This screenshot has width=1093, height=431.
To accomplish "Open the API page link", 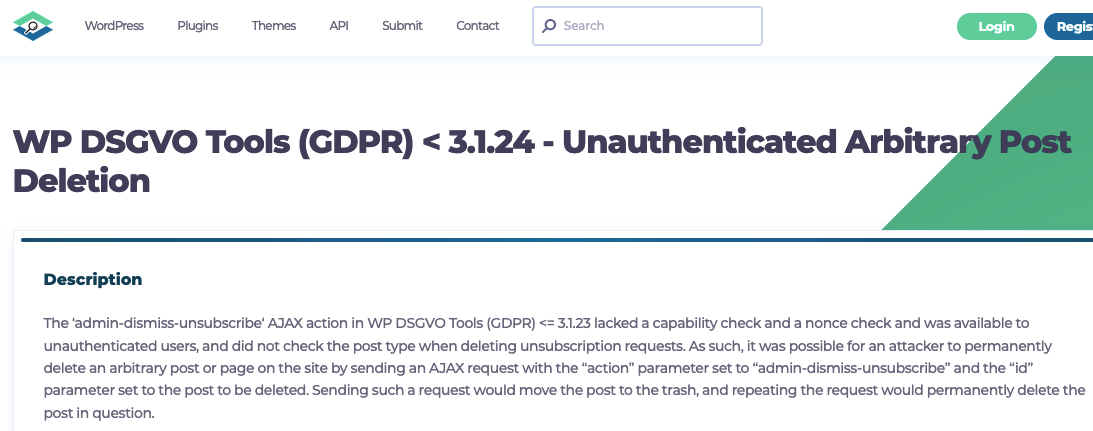I will [x=339, y=26].
